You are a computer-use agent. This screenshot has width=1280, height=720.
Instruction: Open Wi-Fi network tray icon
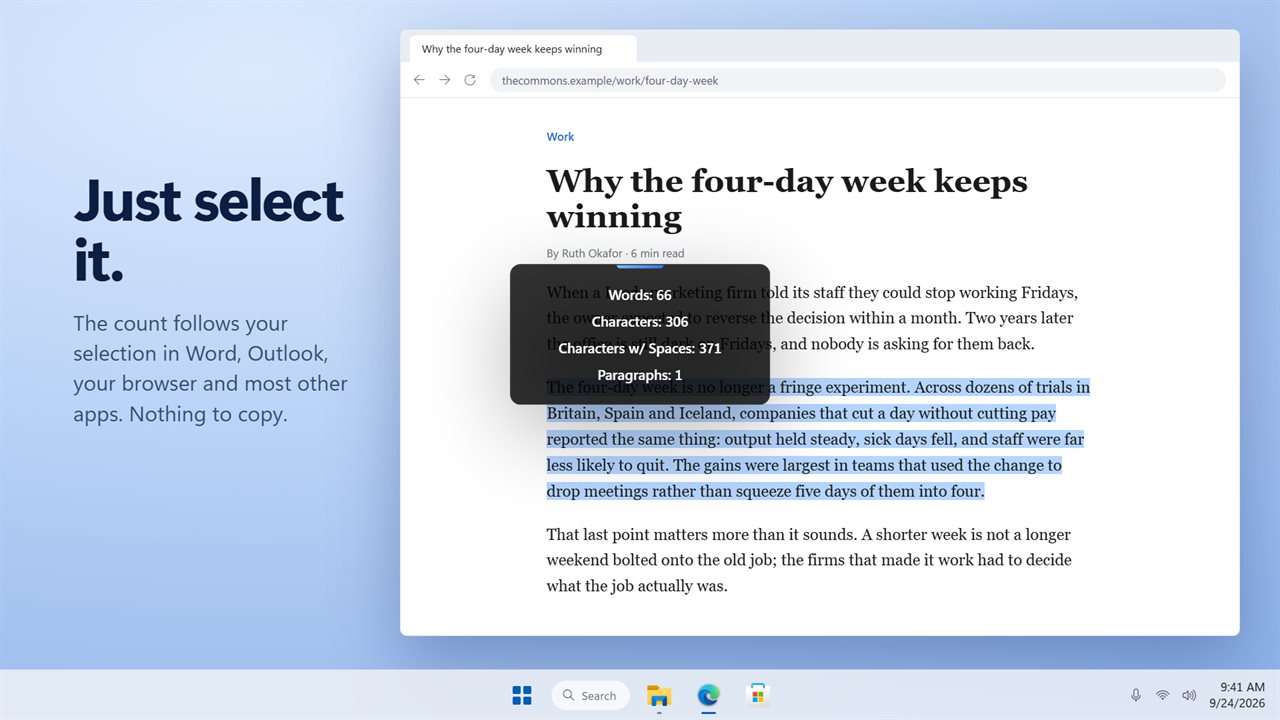[x=1162, y=695]
